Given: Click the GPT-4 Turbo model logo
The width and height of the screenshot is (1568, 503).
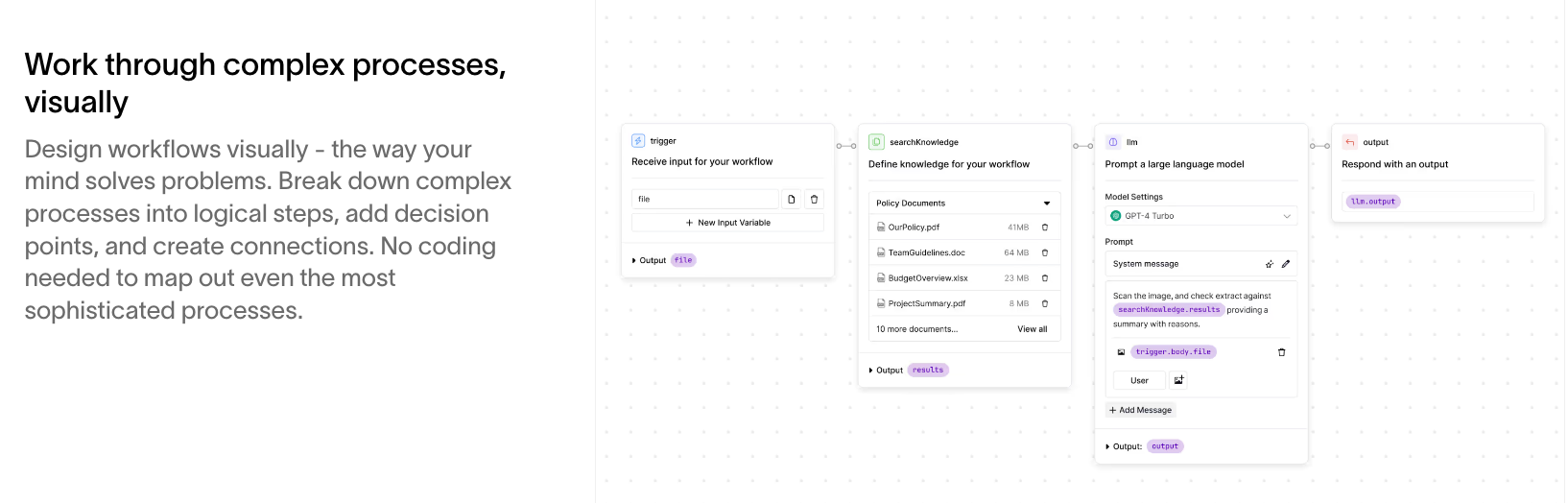Looking at the screenshot, I should click(x=1116, y=216).
